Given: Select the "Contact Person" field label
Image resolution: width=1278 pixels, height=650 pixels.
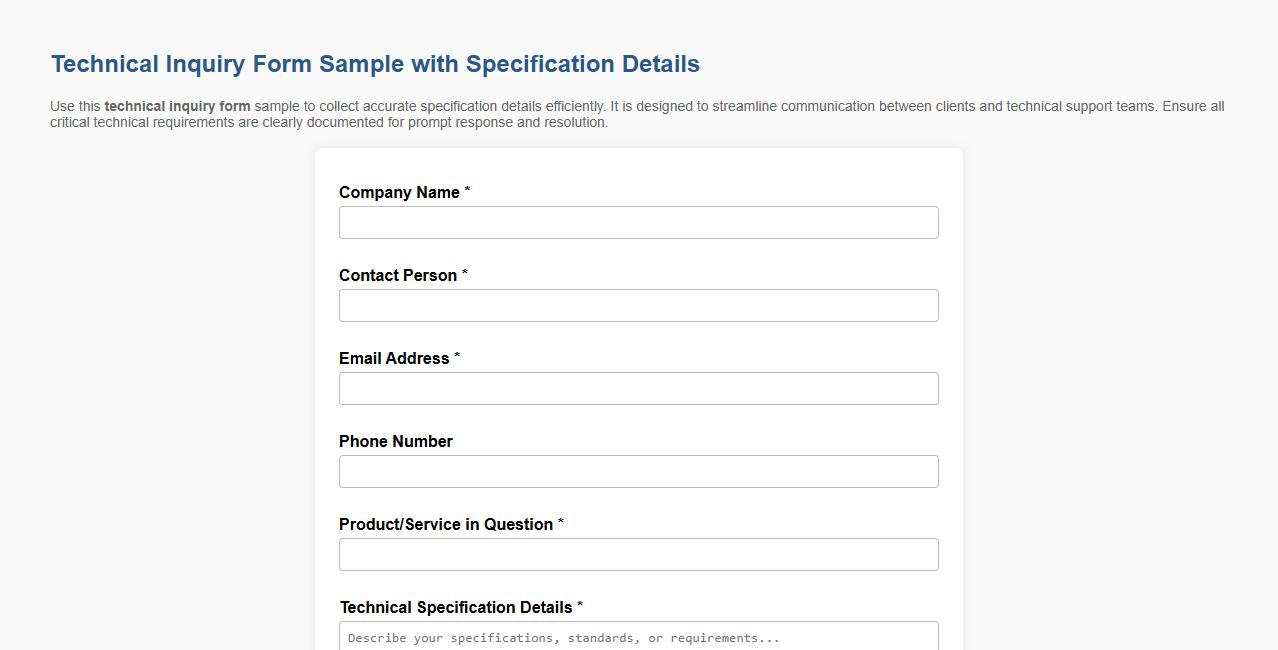Looking at the screenshot, I should point(399,275).
